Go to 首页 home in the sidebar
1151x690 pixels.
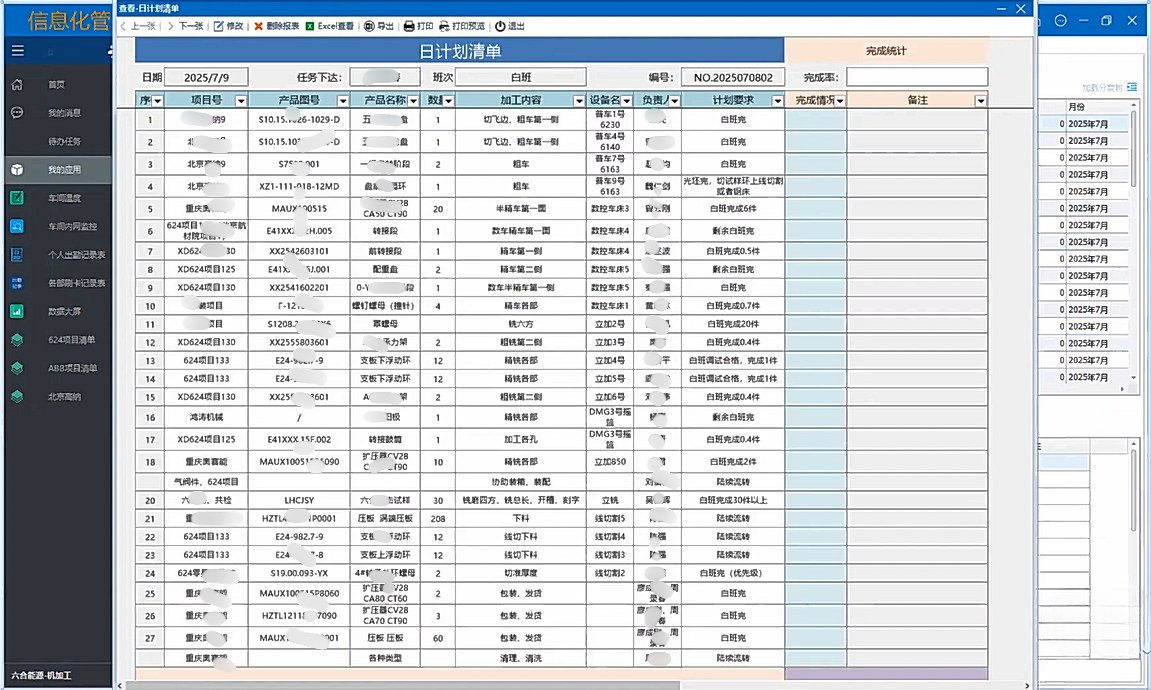(x=56, y=85)
